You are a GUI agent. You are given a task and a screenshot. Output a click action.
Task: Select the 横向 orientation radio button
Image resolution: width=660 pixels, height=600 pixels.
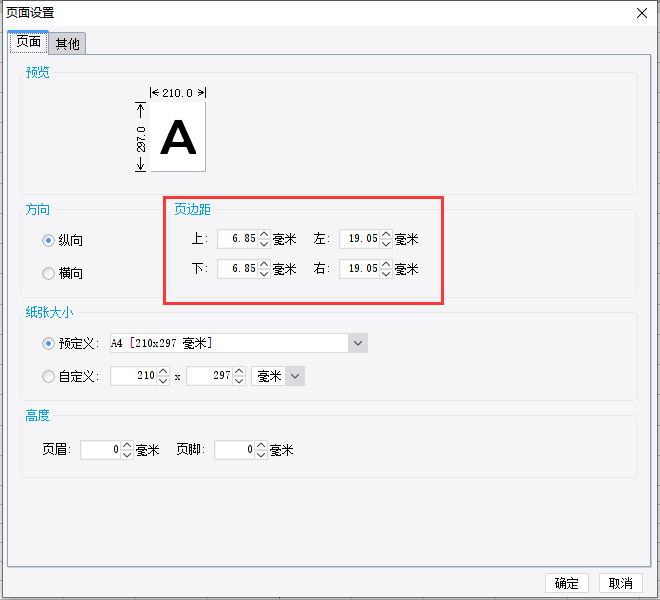[48, 273]
